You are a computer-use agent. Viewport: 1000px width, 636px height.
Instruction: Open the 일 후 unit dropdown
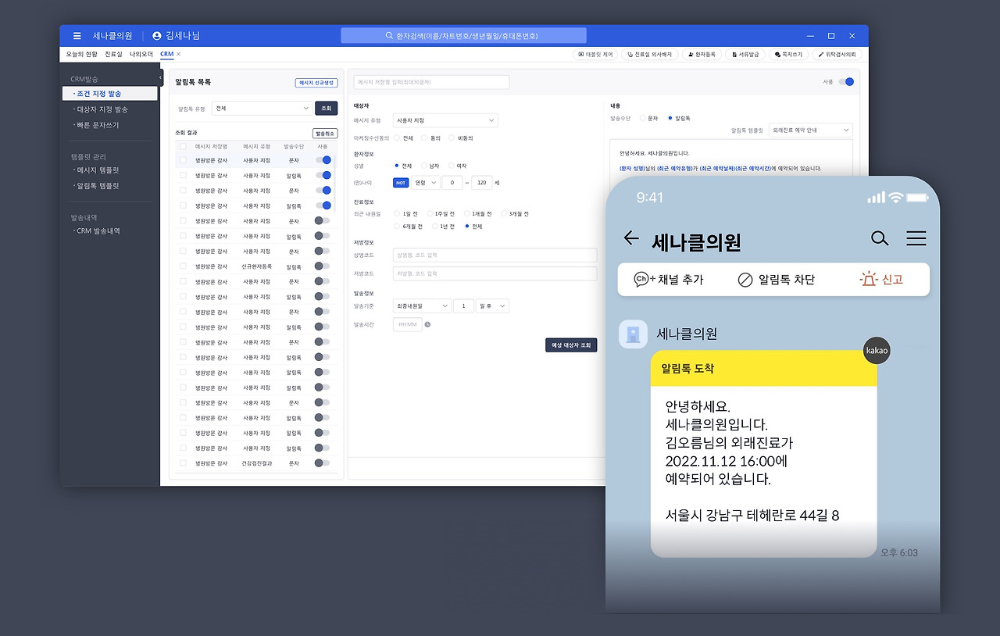tap(492, 306)
